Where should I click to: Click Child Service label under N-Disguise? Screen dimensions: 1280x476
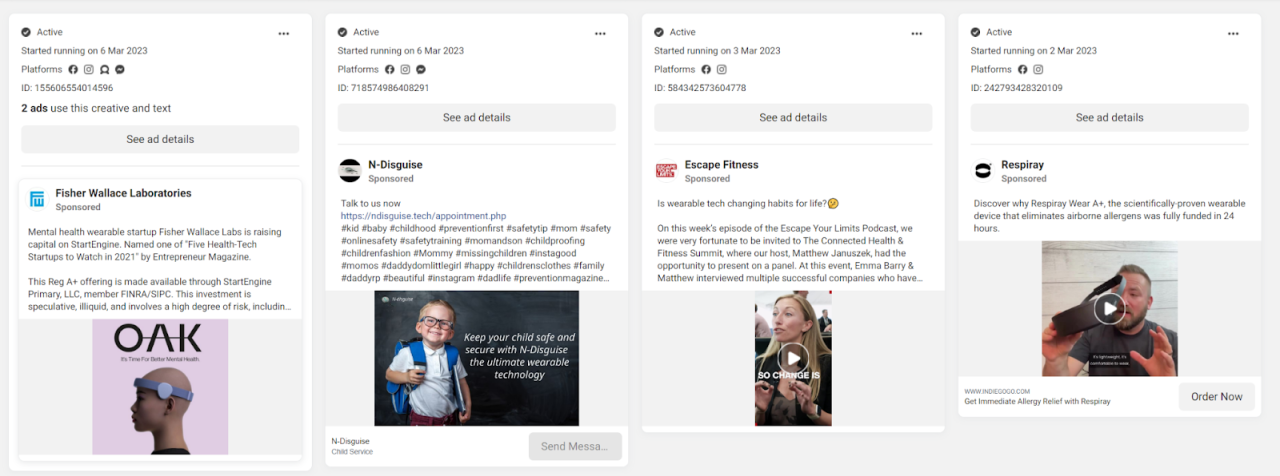(352, 452)
